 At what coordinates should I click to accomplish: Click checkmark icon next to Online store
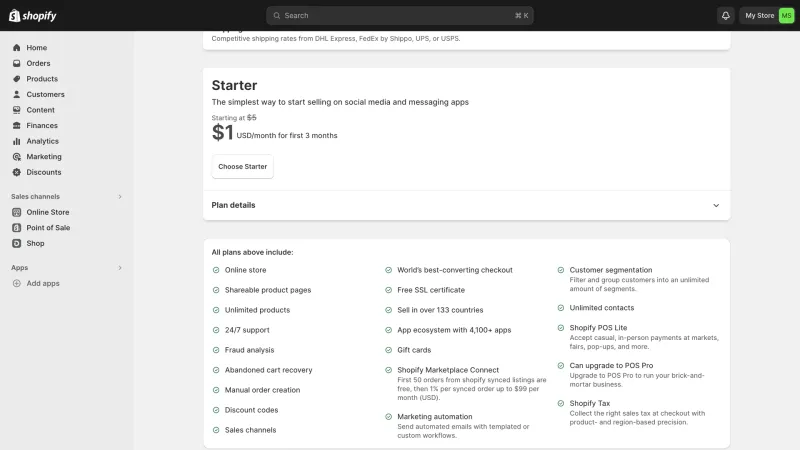(216, 270)
